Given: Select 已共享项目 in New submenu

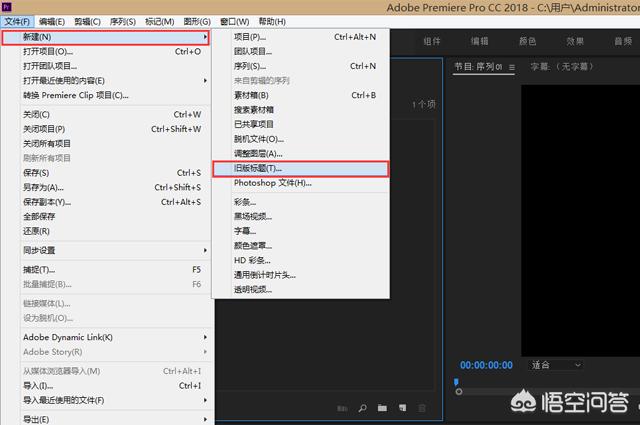Looking at the screenshot, I should 301,124.
